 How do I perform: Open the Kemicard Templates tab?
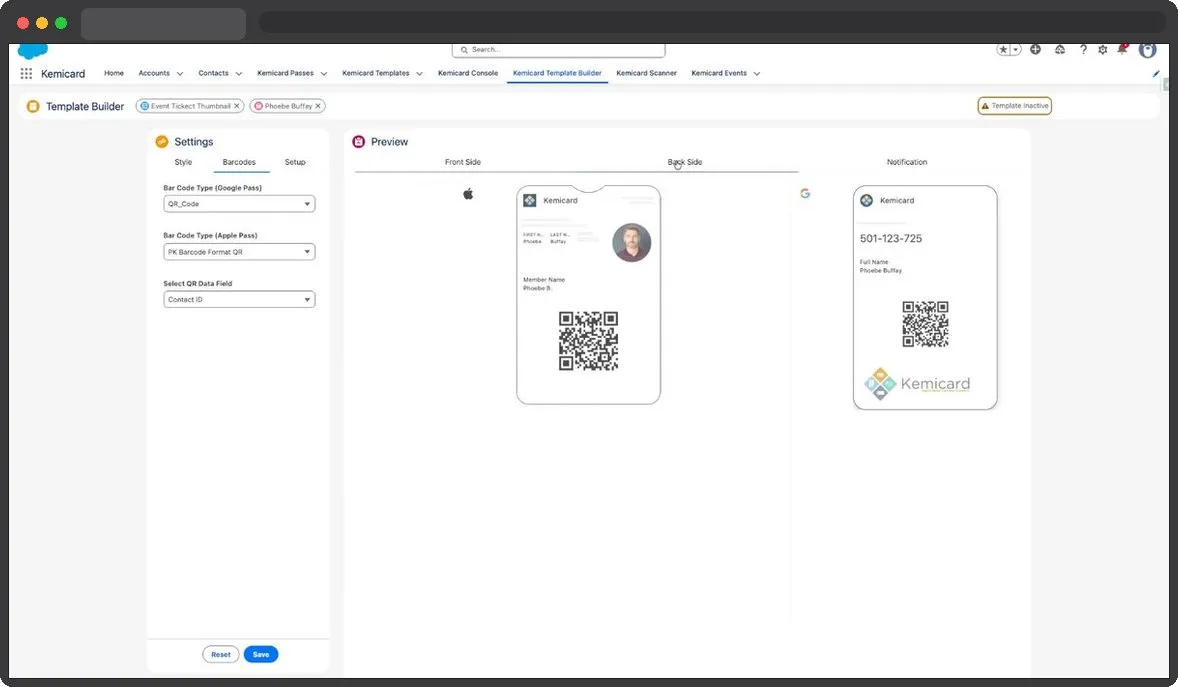pyautogui.click(x=376, y=73)
